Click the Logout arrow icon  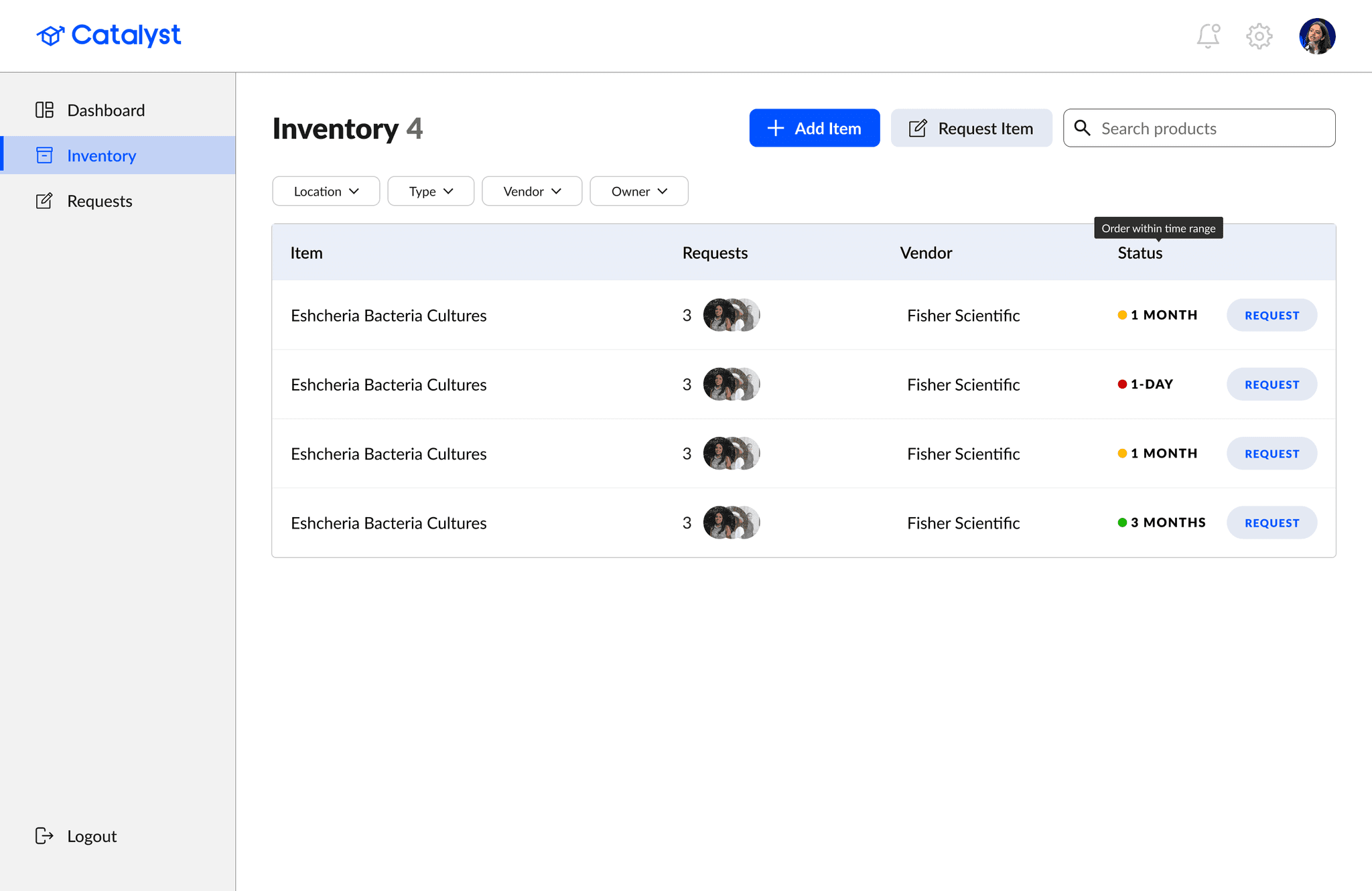[x=44, y=835]
